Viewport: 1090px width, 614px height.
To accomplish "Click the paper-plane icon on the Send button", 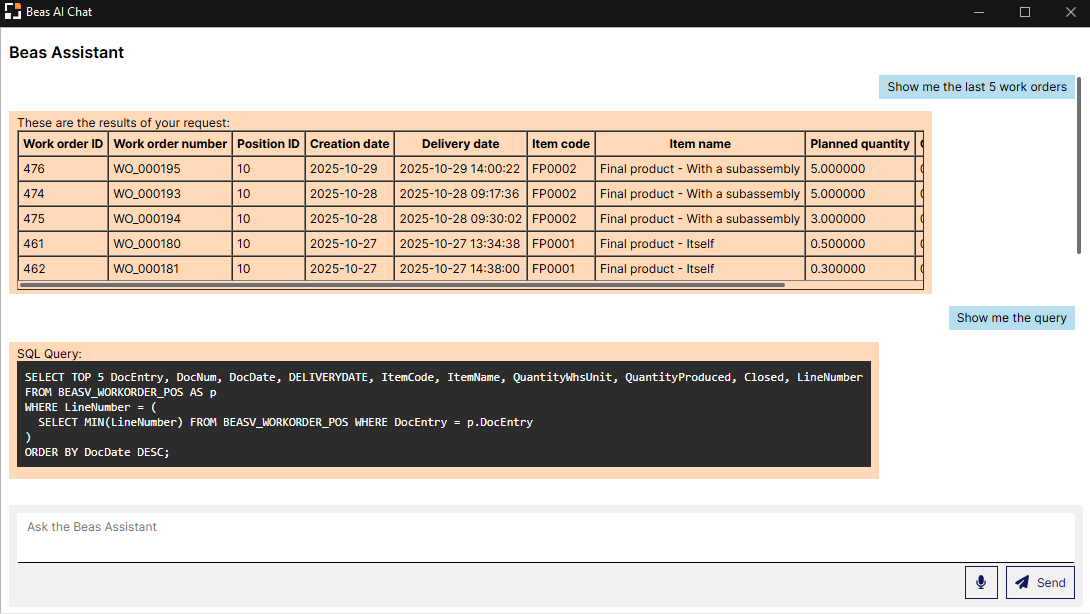I will pyautogui.click(x=1019, y=582).
